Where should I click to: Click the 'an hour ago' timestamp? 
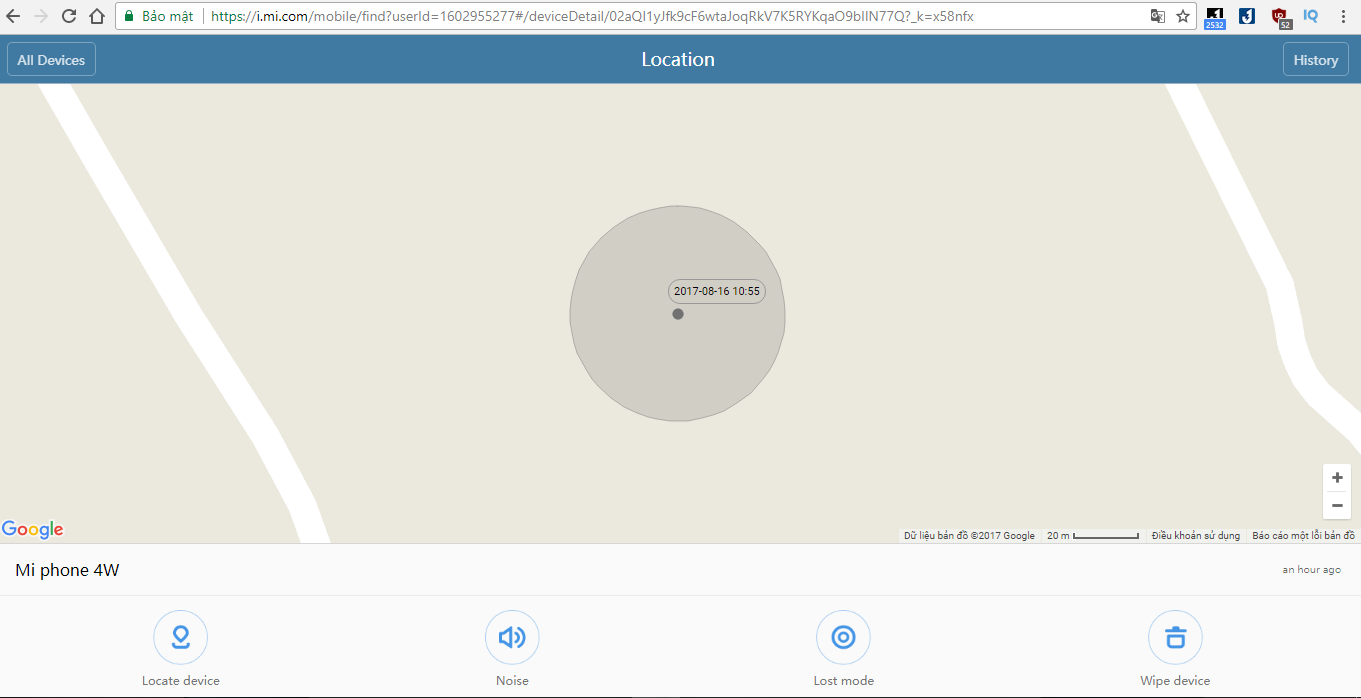[x=1311, y=570]
